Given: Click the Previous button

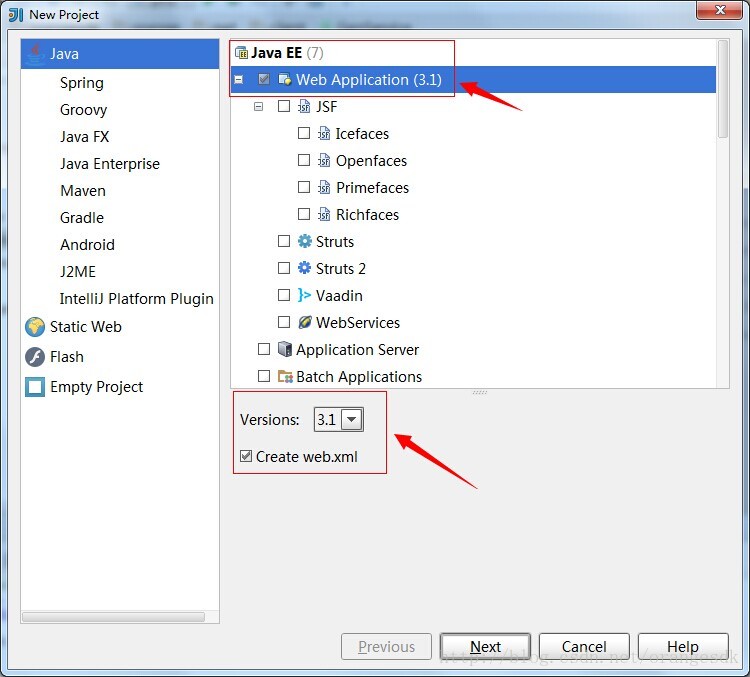Looking at the screenshot, I should 386,647.
